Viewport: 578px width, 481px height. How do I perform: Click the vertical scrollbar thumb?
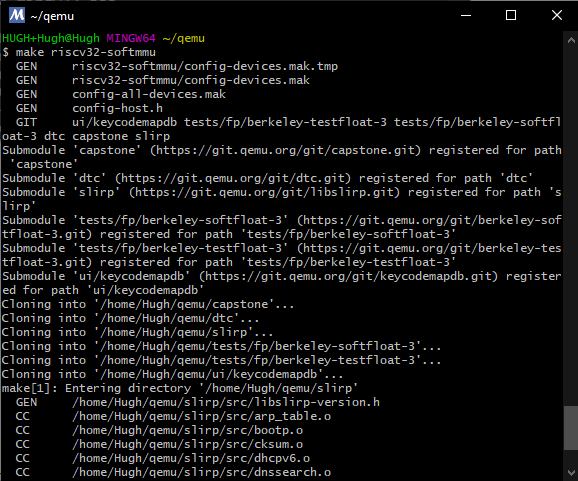[x=571, y=428]
